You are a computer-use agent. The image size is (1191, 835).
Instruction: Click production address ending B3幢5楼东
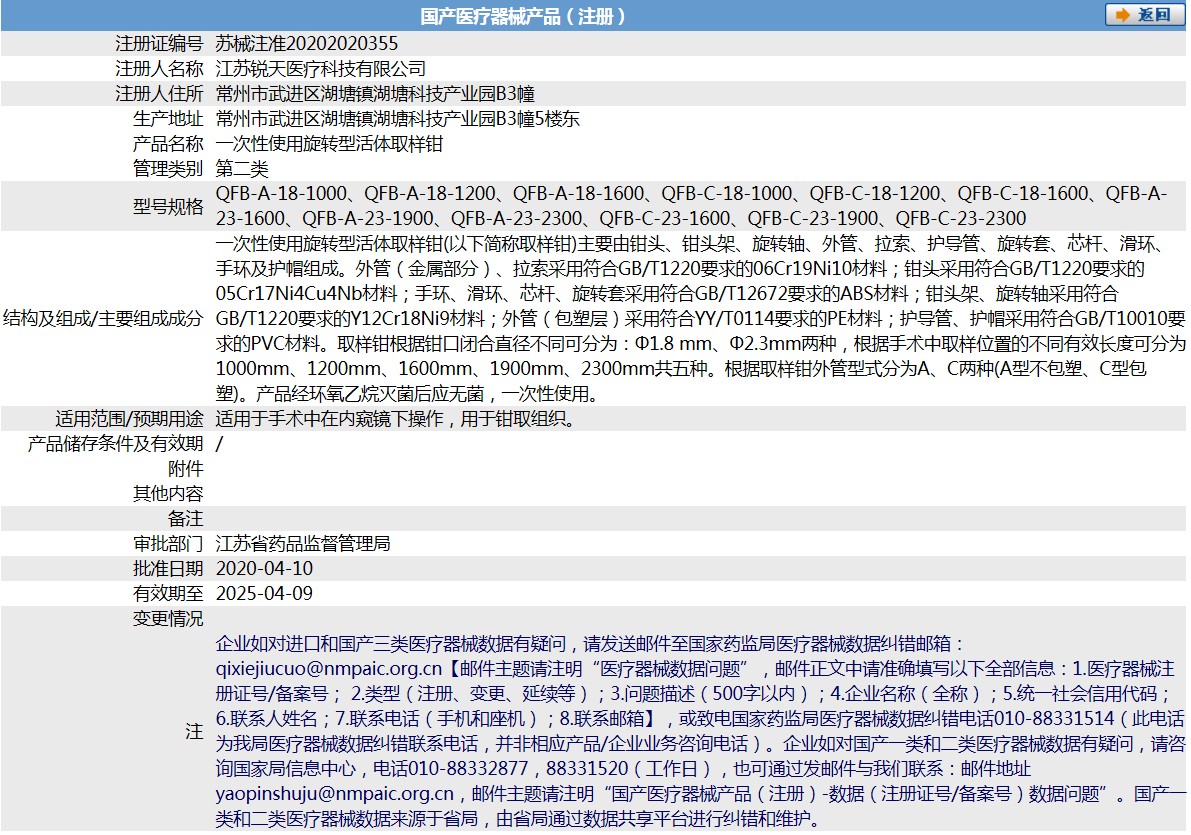pos(398,119)
